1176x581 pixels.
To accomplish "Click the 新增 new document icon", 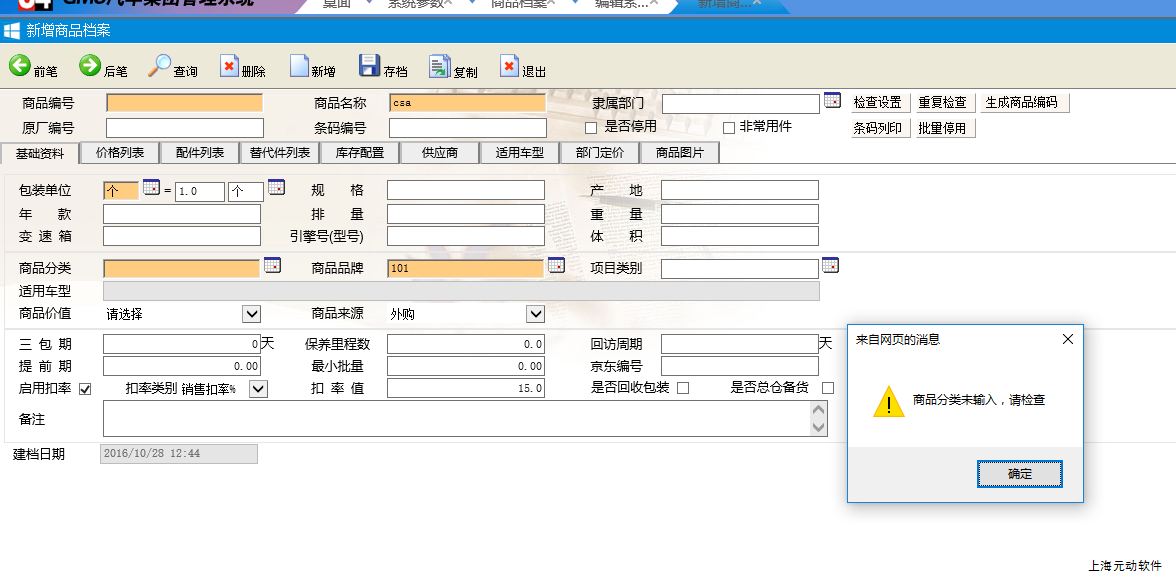I will 299,66.
